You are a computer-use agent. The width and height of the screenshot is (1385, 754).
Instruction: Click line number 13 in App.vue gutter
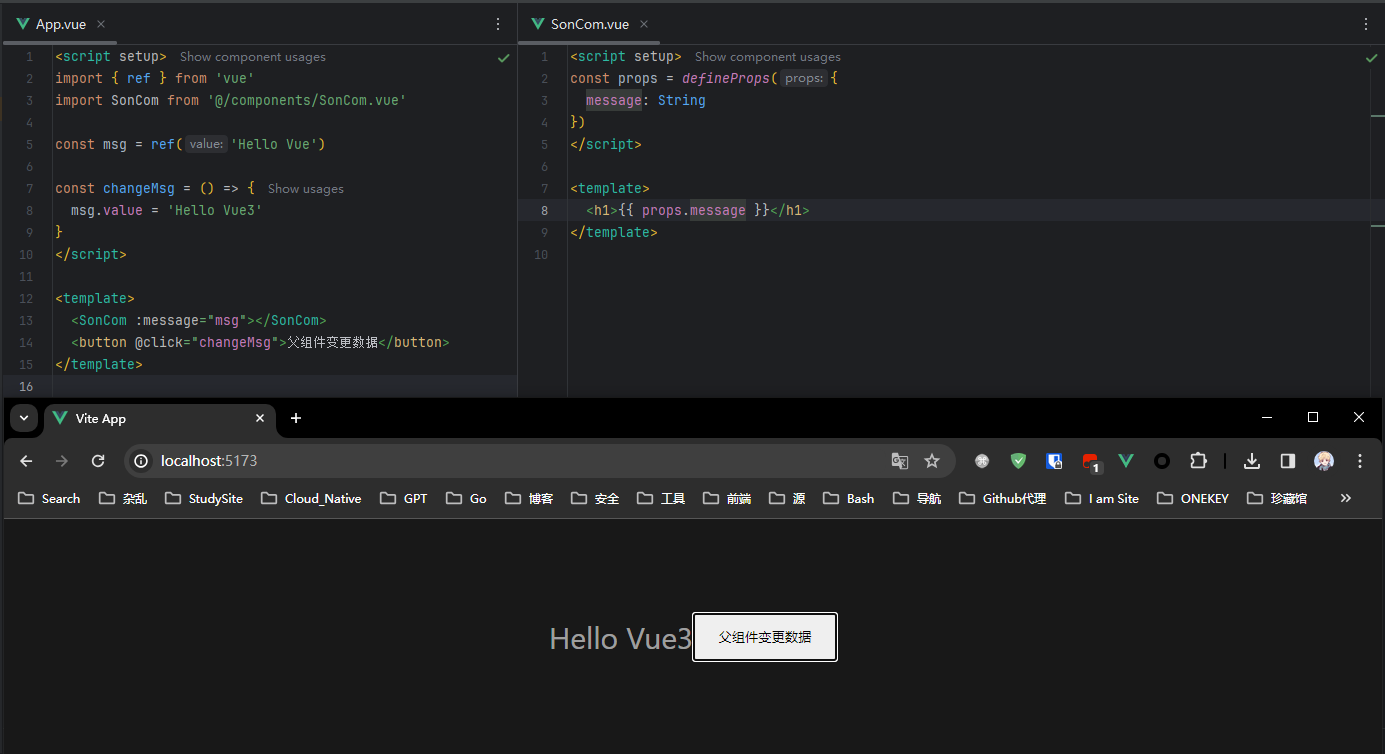click(26, 320)
